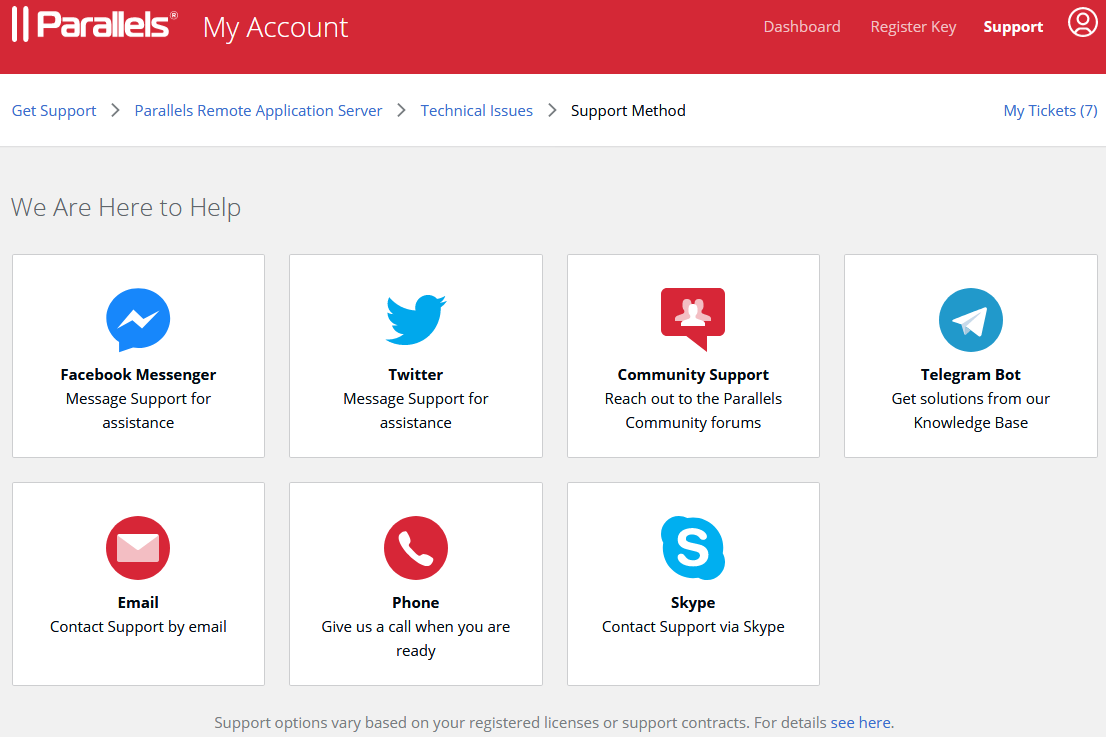Screen dimensions: 1106x737
Task: Click the red Phone handset icon
Action: tap(415, 548)
